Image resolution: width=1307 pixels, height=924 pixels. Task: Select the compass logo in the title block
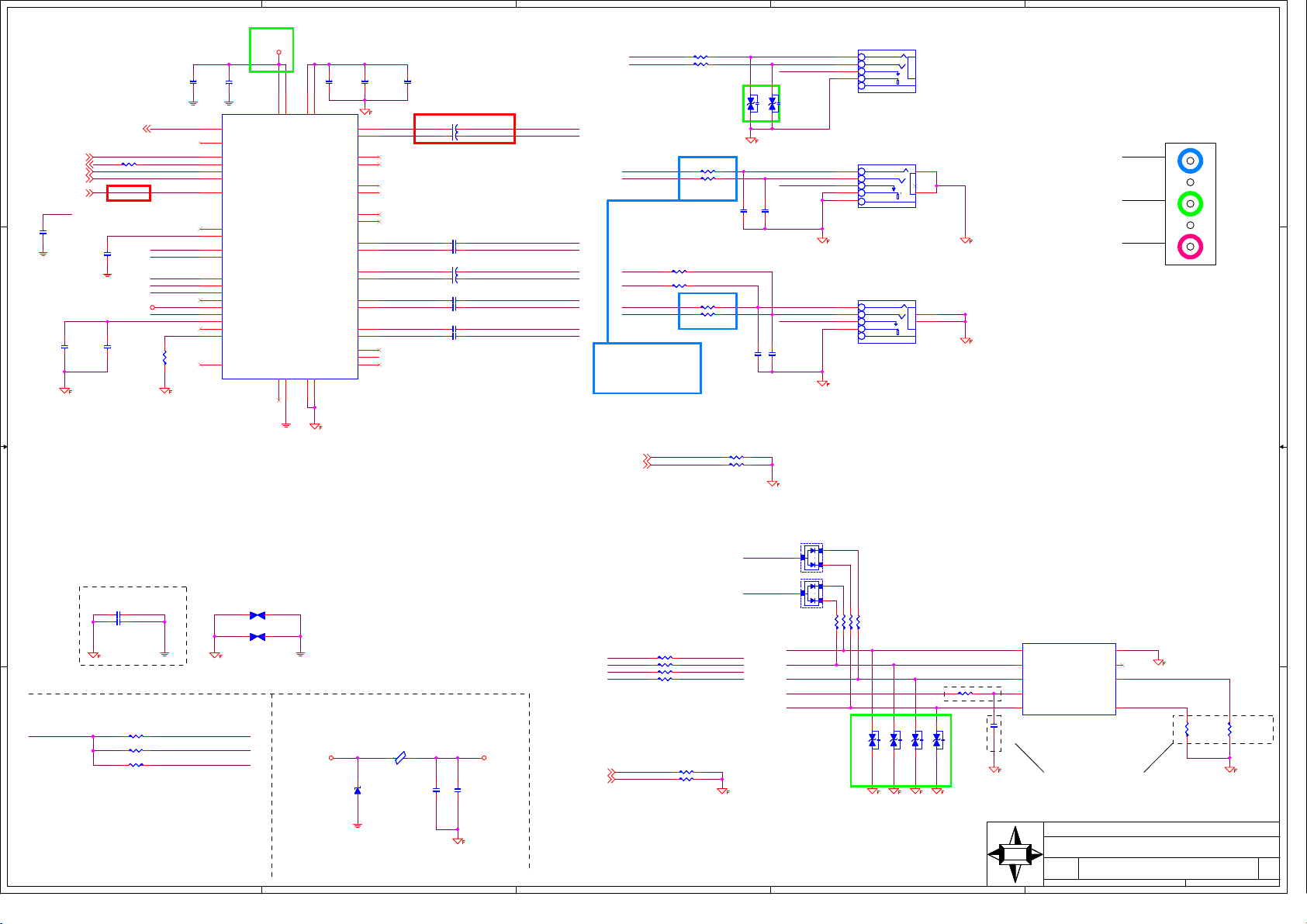pos(1015,854)
